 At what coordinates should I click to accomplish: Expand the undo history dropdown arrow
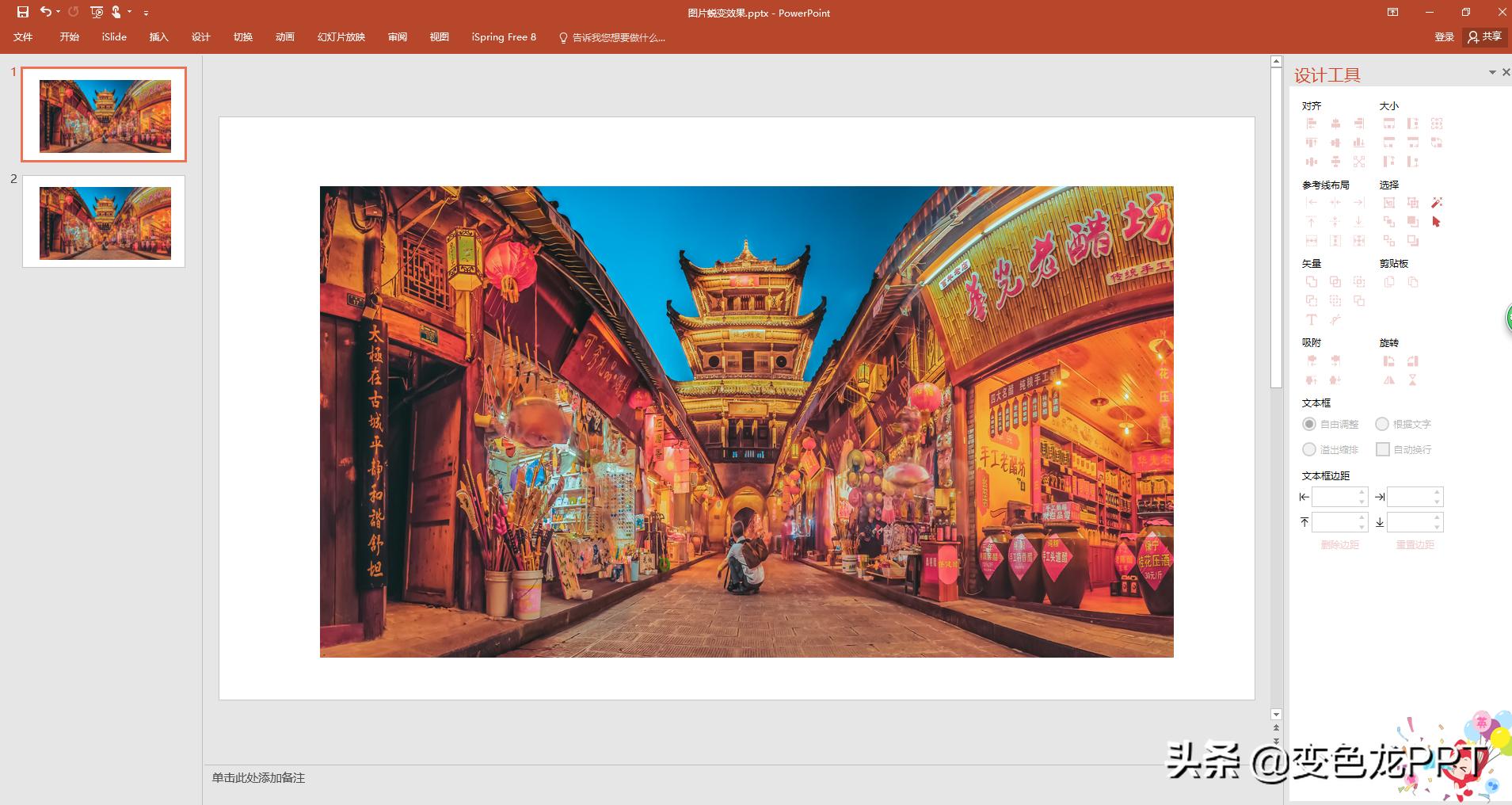tap(59, 12)
